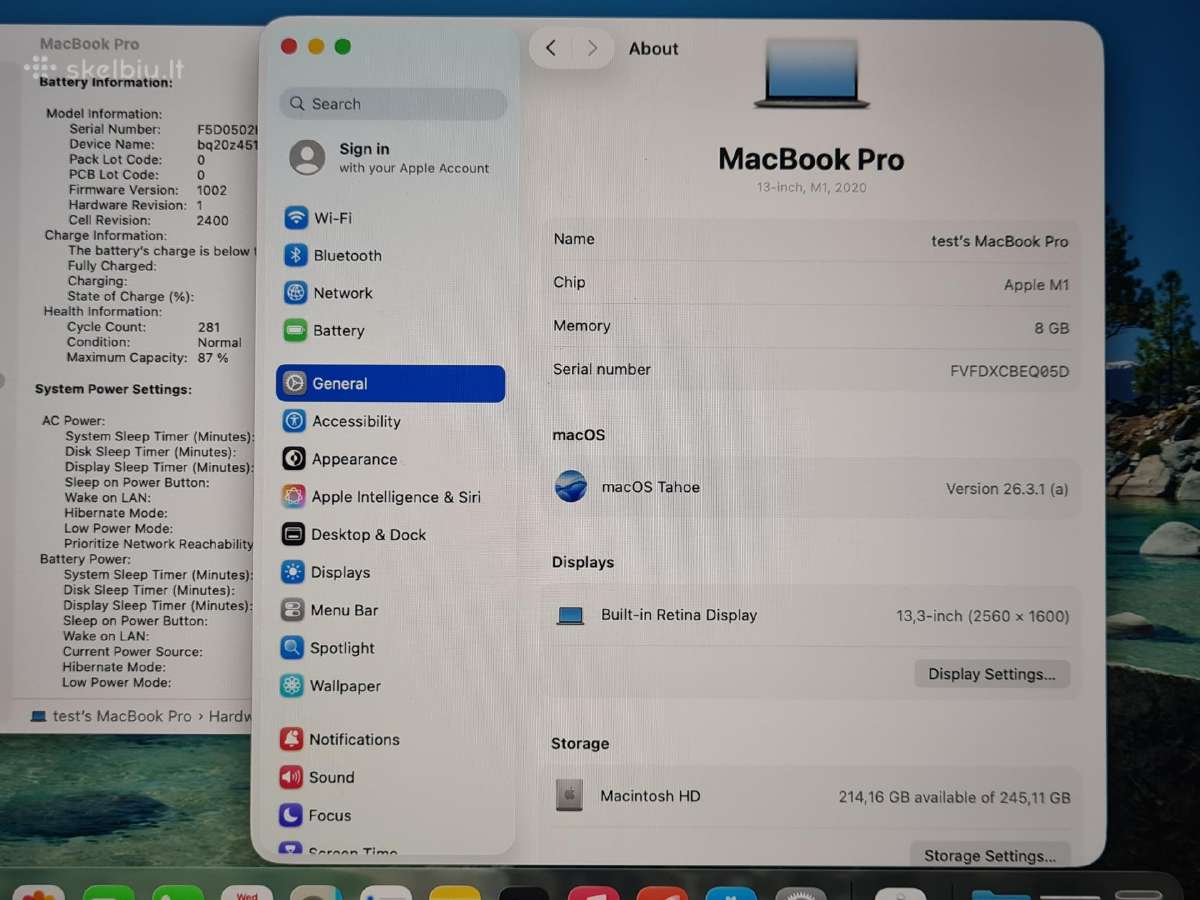Click the Chip value Apple M1
1200x900 pixels.
pyautogui.click(x=1037, y=285)
